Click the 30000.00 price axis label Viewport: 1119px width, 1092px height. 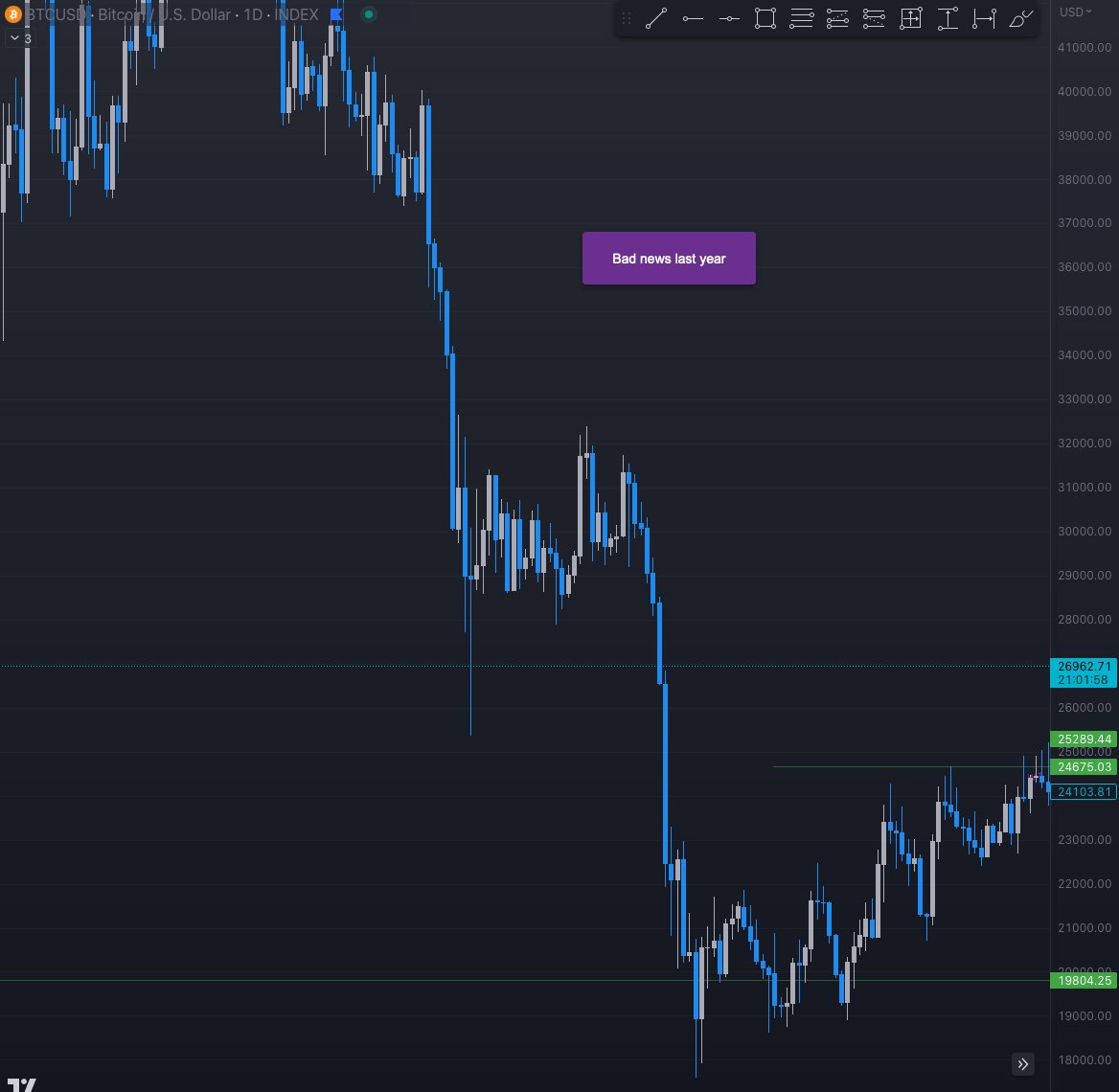[x=1085, y=531]
